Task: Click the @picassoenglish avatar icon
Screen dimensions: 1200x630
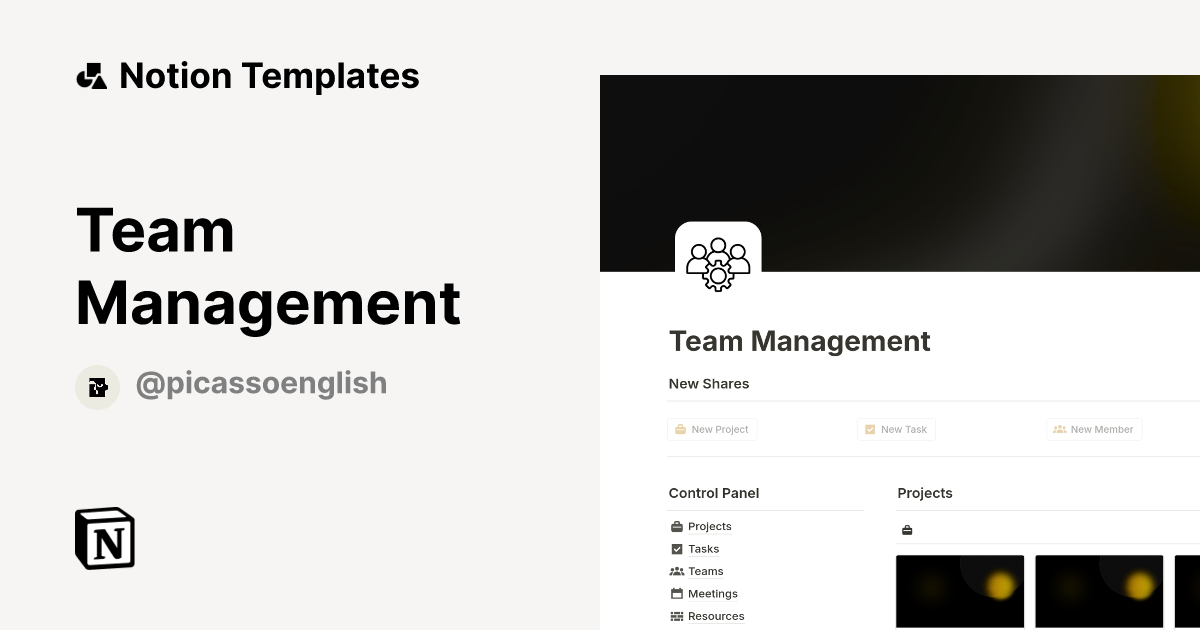Action: click(x=97, y=386)
